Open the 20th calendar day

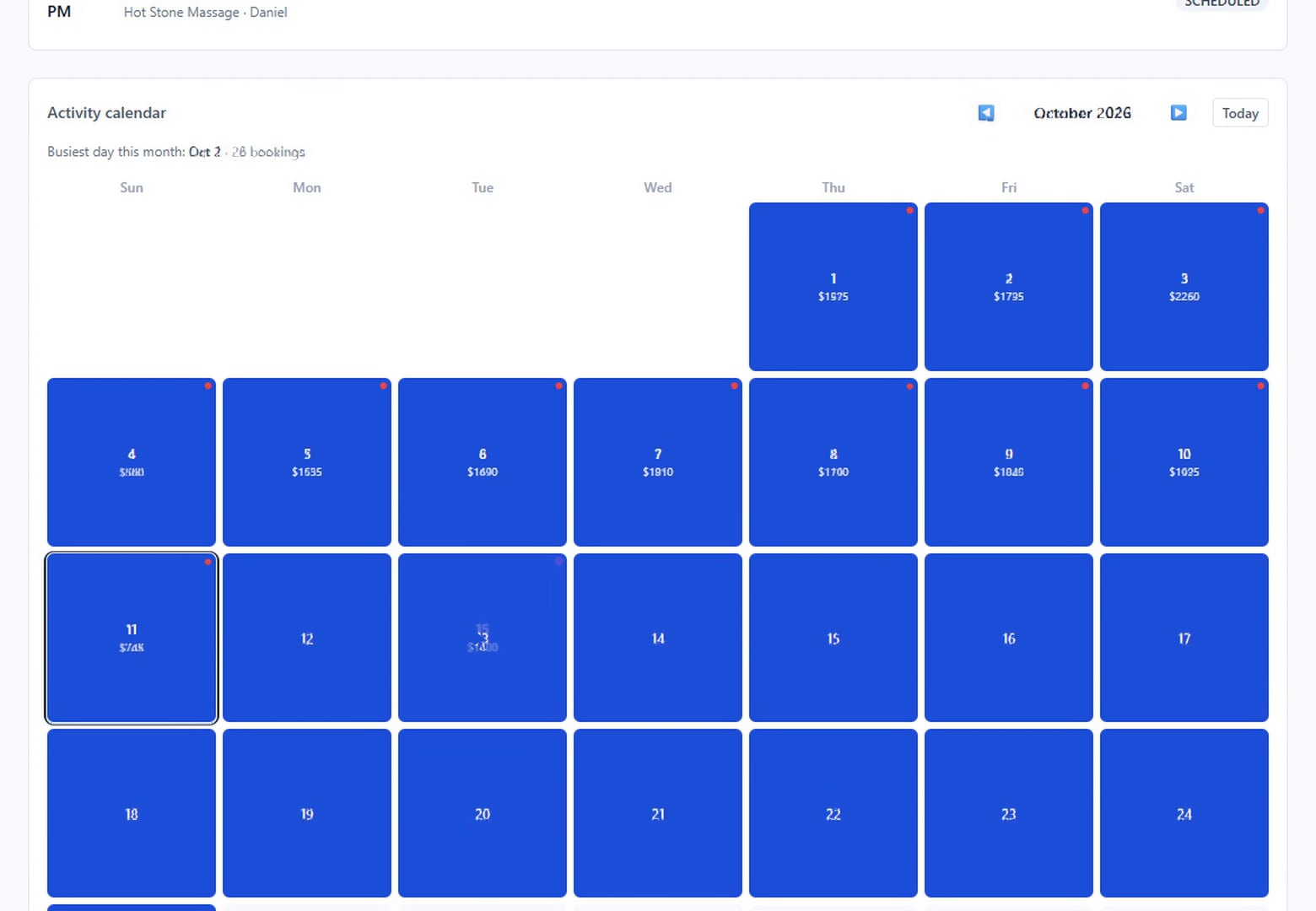click(x=483, y=813)
